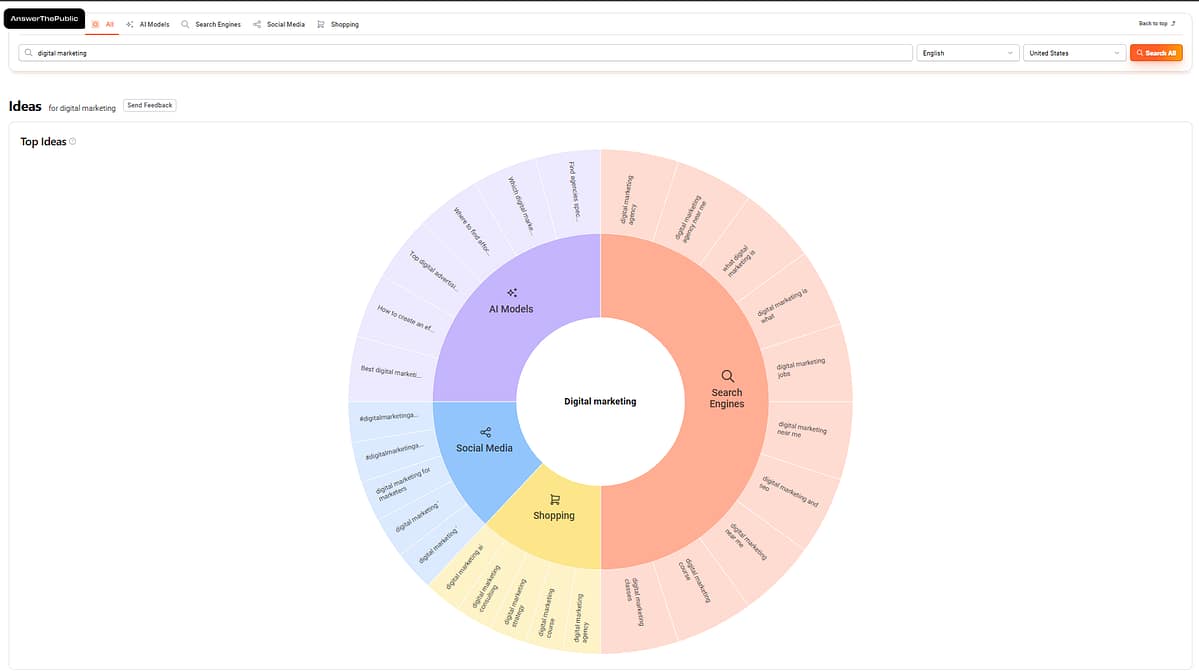Click the AnswerThePublic logo
1199x672 pixels.
(x=43, y=17)
